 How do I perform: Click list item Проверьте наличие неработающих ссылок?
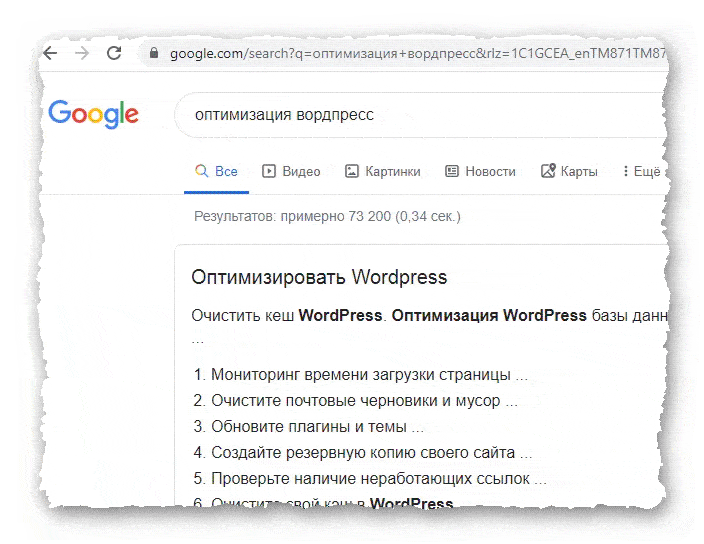click(x=370, y=478)
